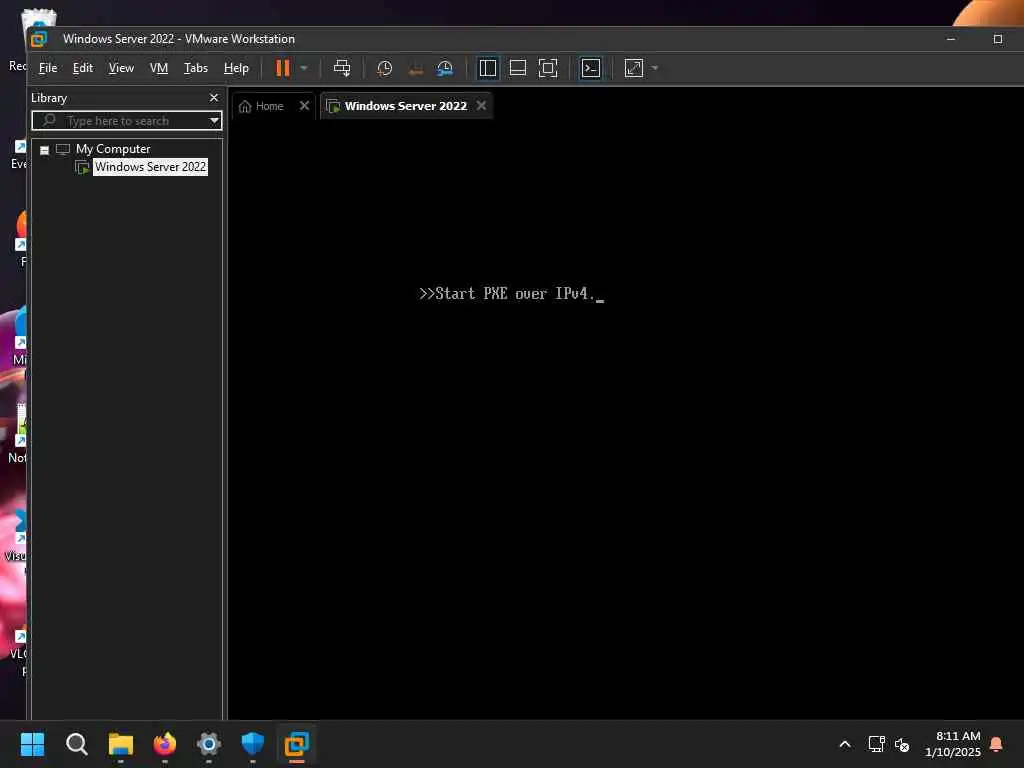Click the stretch guest display icon

coord(634,68)
